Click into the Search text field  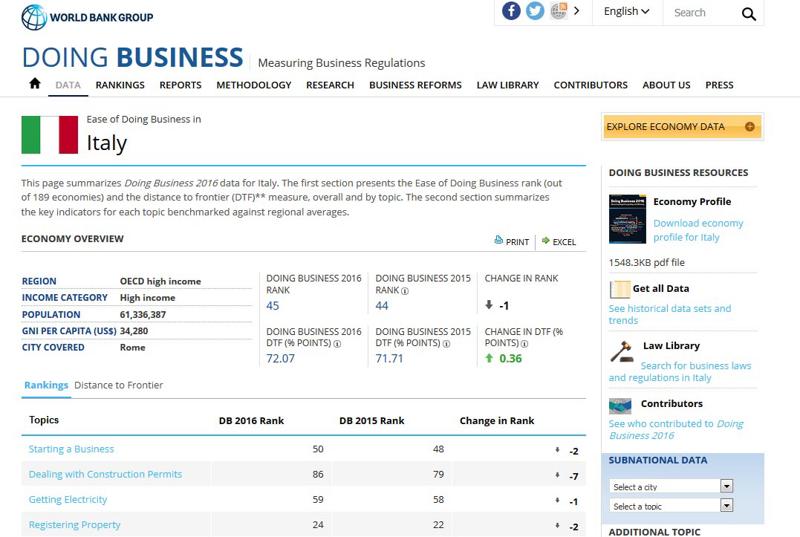pos(700,13)
